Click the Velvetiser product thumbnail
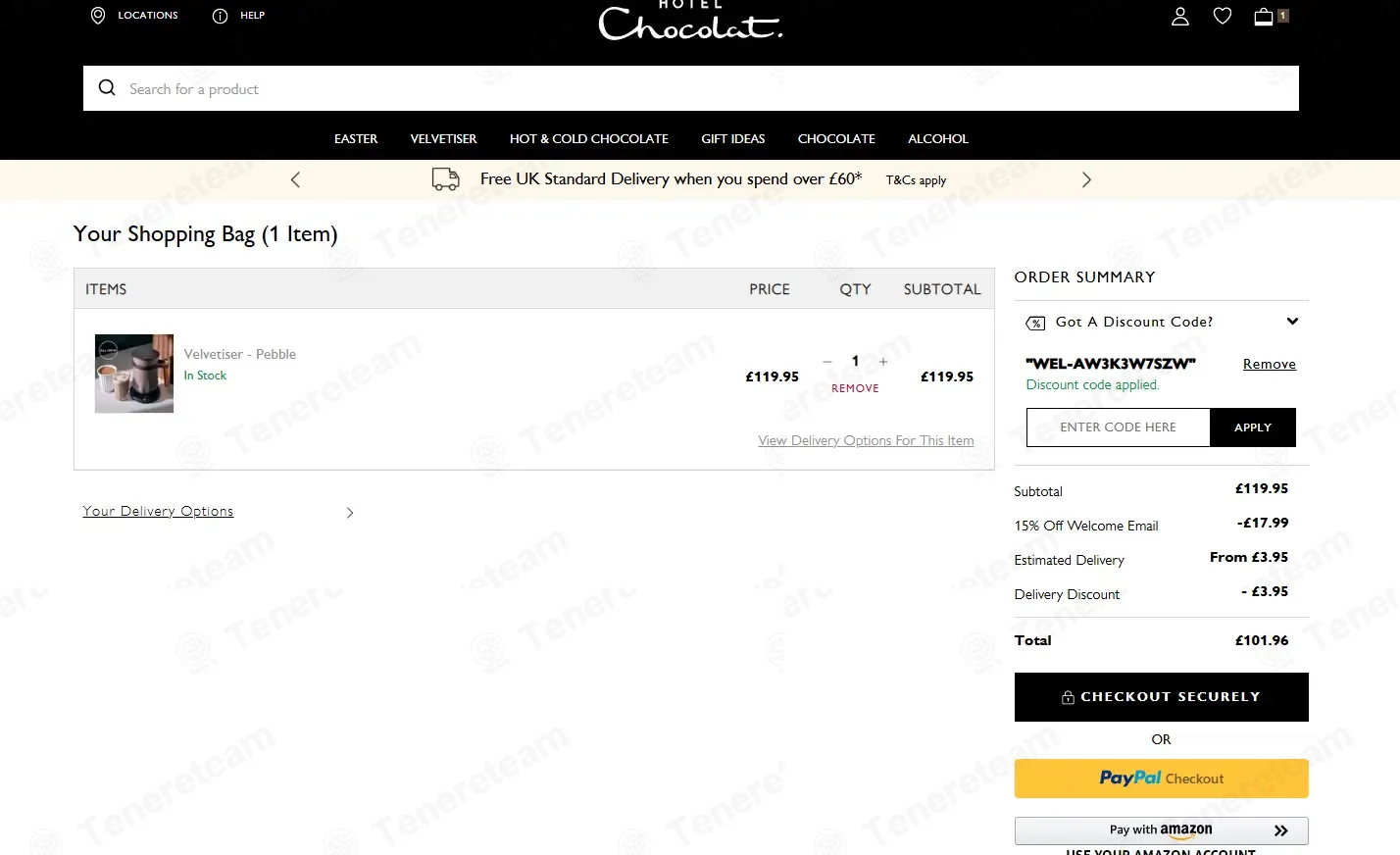This screenshot has width=1400, height=855. (x=134, y=374)
